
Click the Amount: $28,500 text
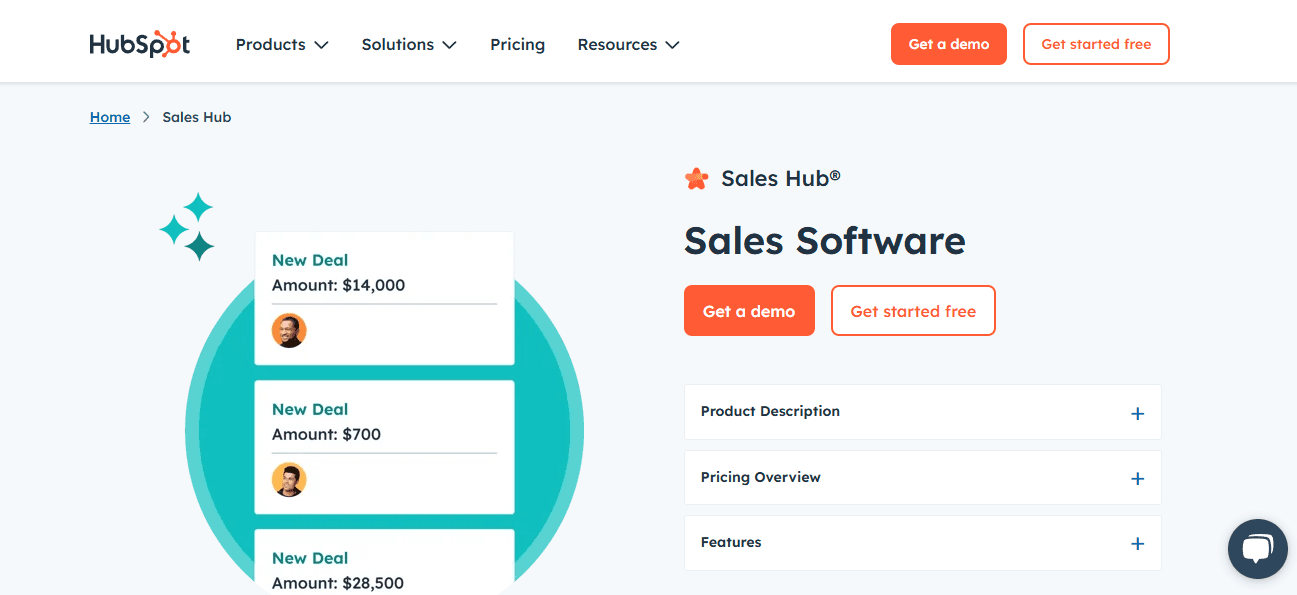coord(338,583)
